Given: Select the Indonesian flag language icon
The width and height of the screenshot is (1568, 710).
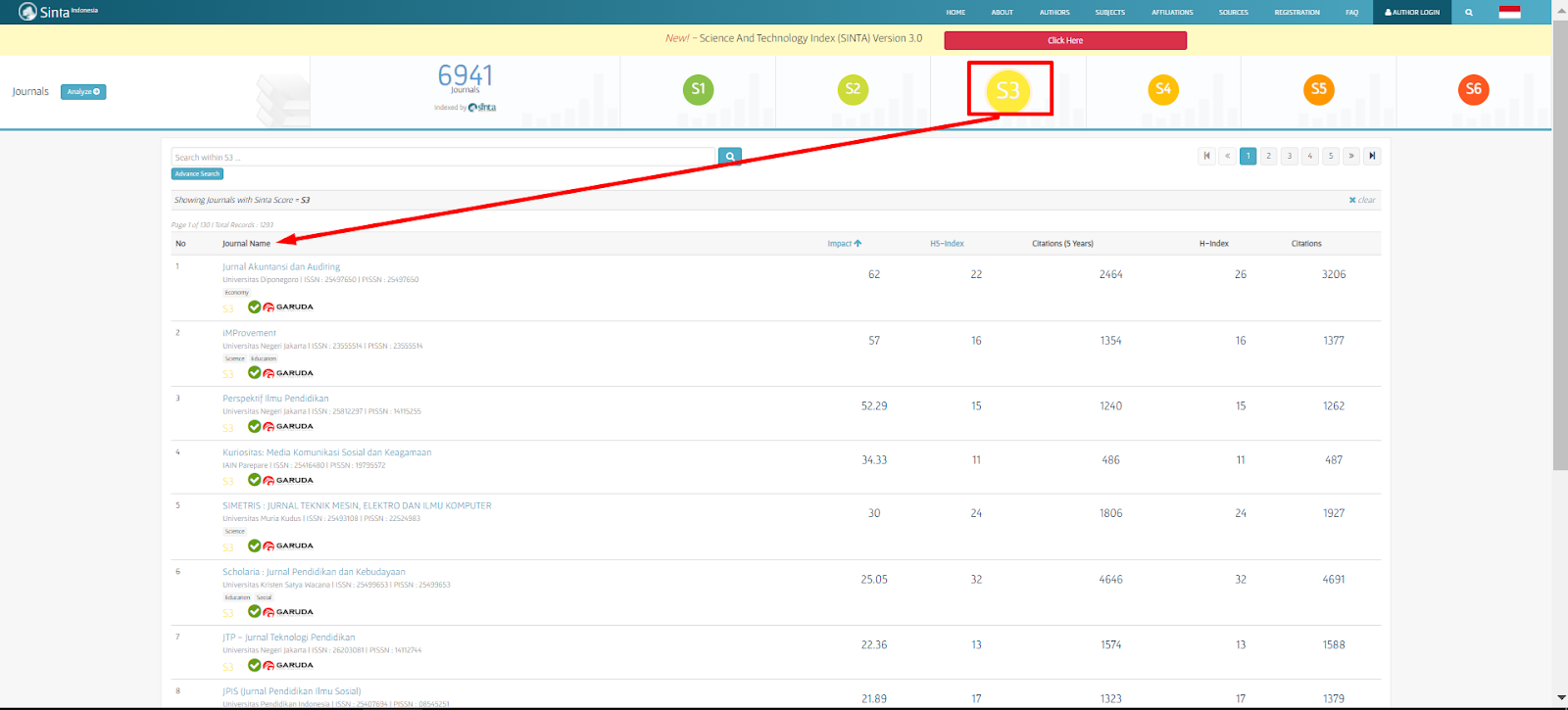Looking at the screenshot, I should [x=1510, y=12].
